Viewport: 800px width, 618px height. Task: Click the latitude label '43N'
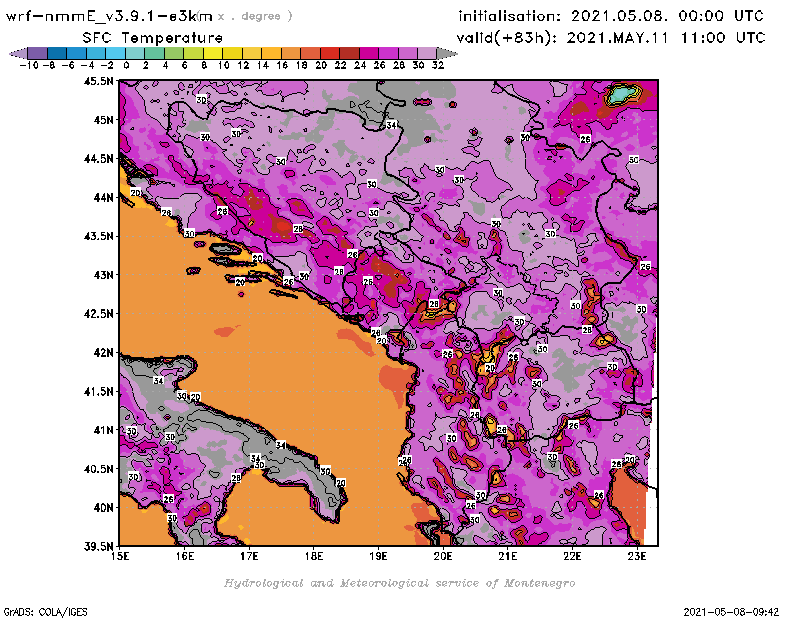click(x=104, y=275)
